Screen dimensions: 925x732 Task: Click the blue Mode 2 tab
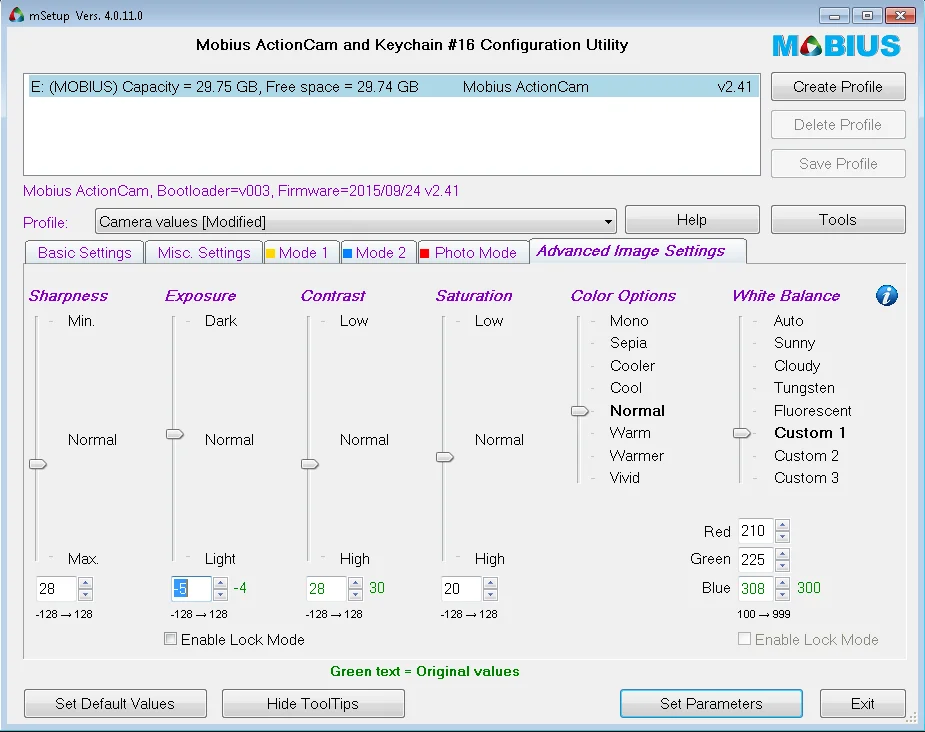coord(379,252)
